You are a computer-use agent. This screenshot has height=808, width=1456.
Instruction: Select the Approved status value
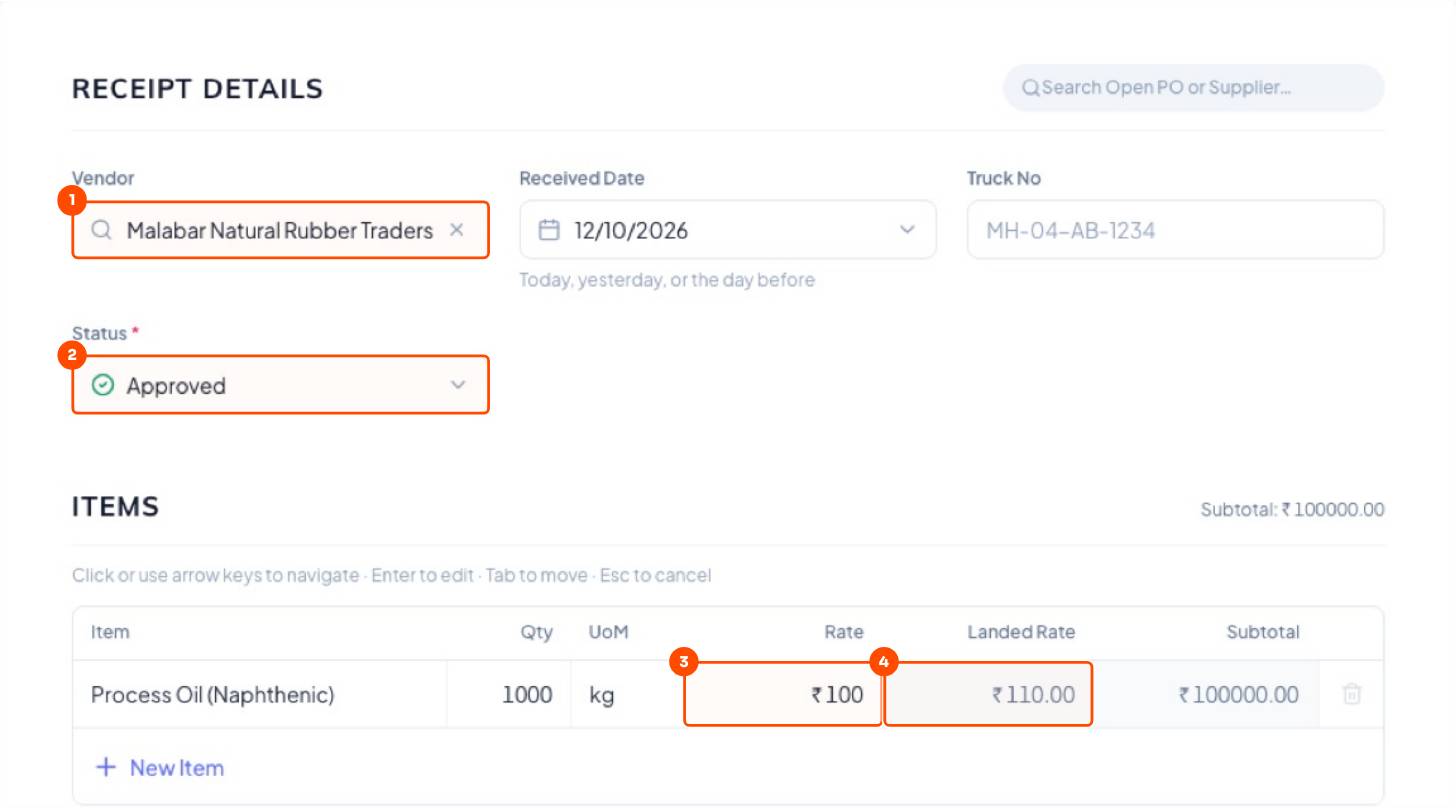tap(176, 386)
